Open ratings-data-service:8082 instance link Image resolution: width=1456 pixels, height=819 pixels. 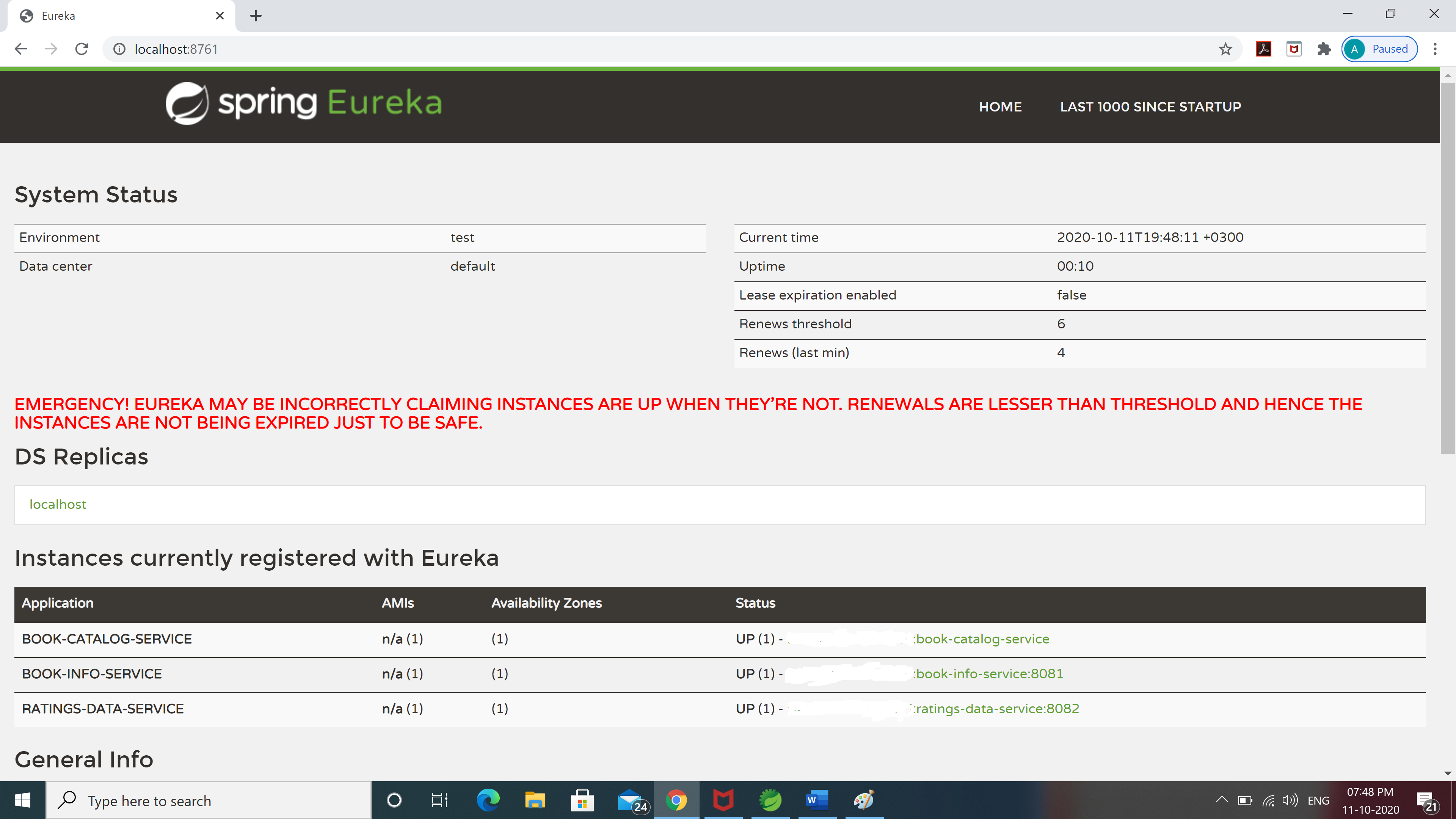point(997,709)
